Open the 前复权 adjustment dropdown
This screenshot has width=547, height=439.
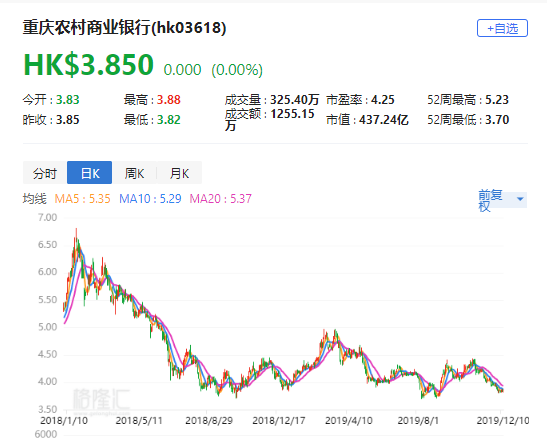(x=502, y=200)
